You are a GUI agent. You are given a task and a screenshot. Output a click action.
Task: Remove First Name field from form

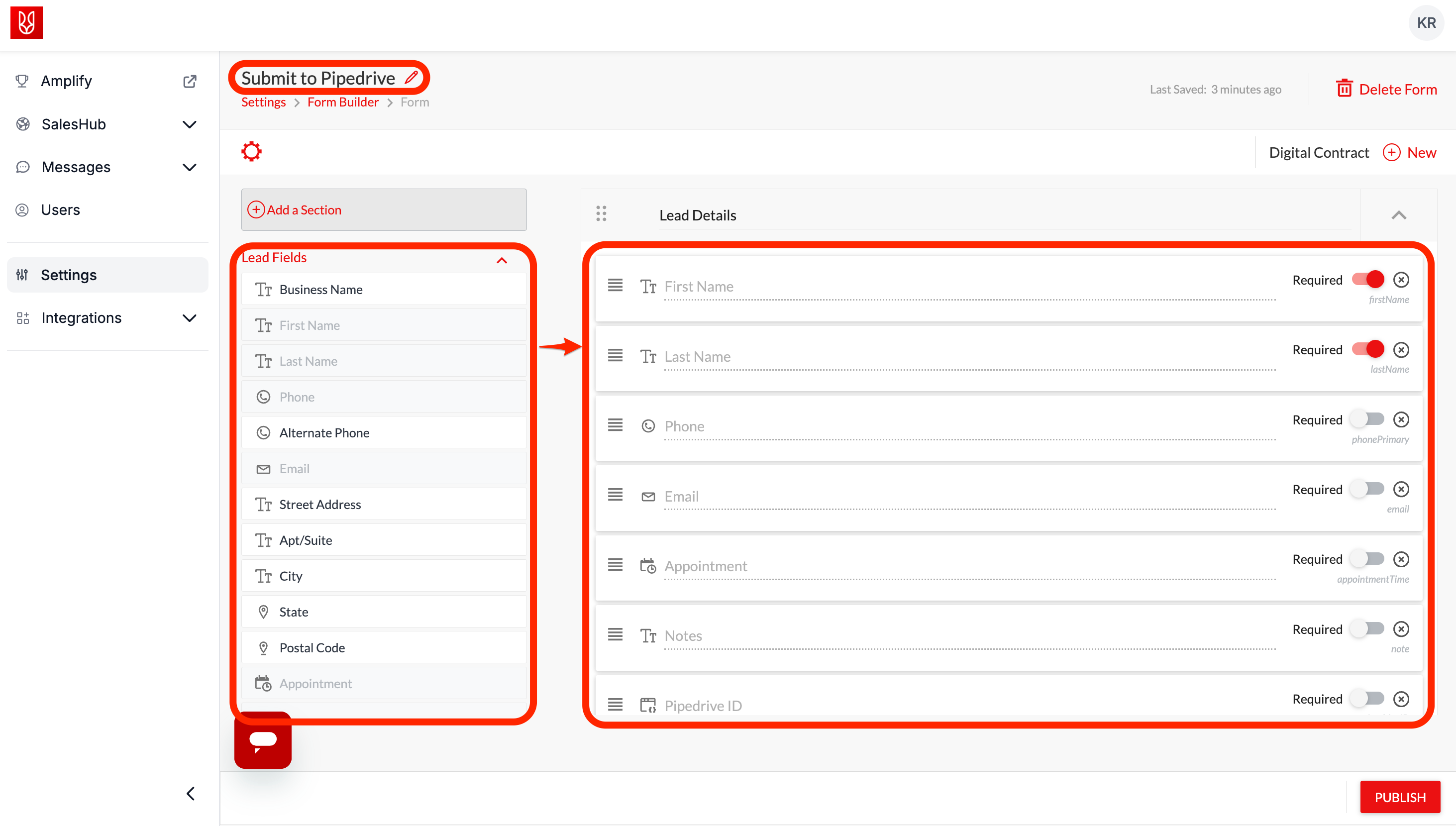click(x=1401, y=280)
